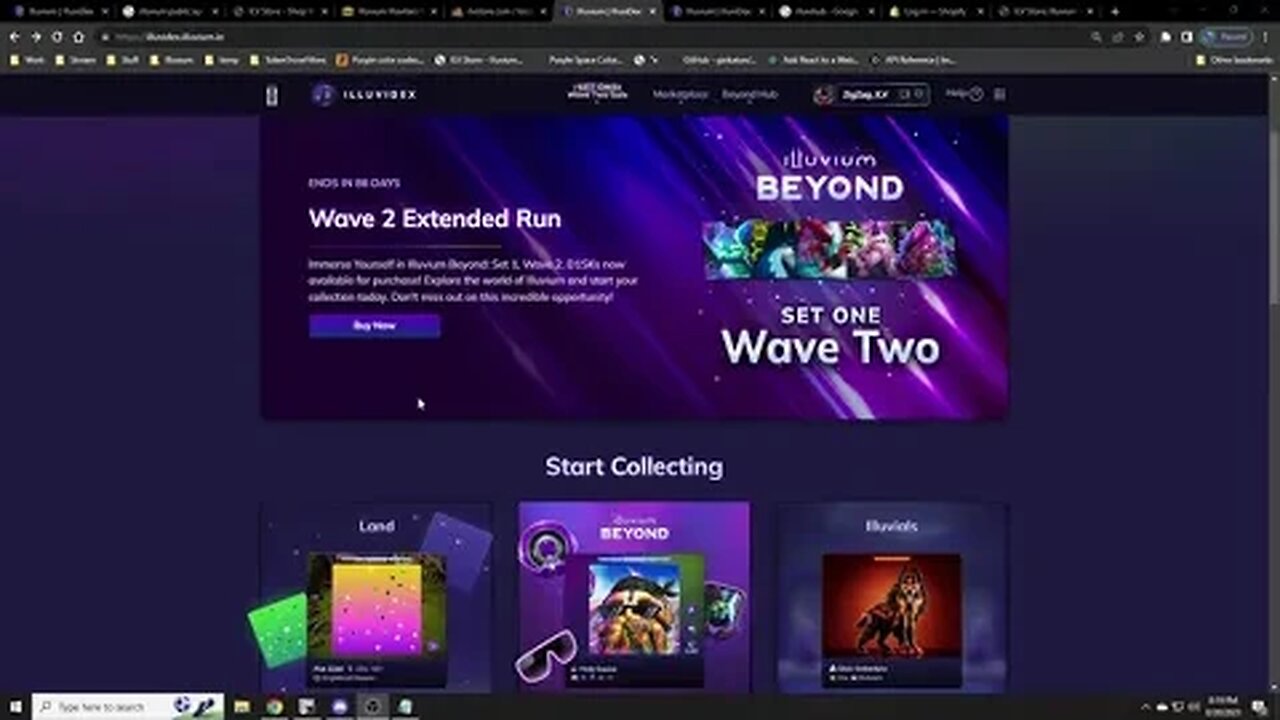Reload the IlluviDex page
This screenshot has height=720, width=1280.
coord(57,37)
